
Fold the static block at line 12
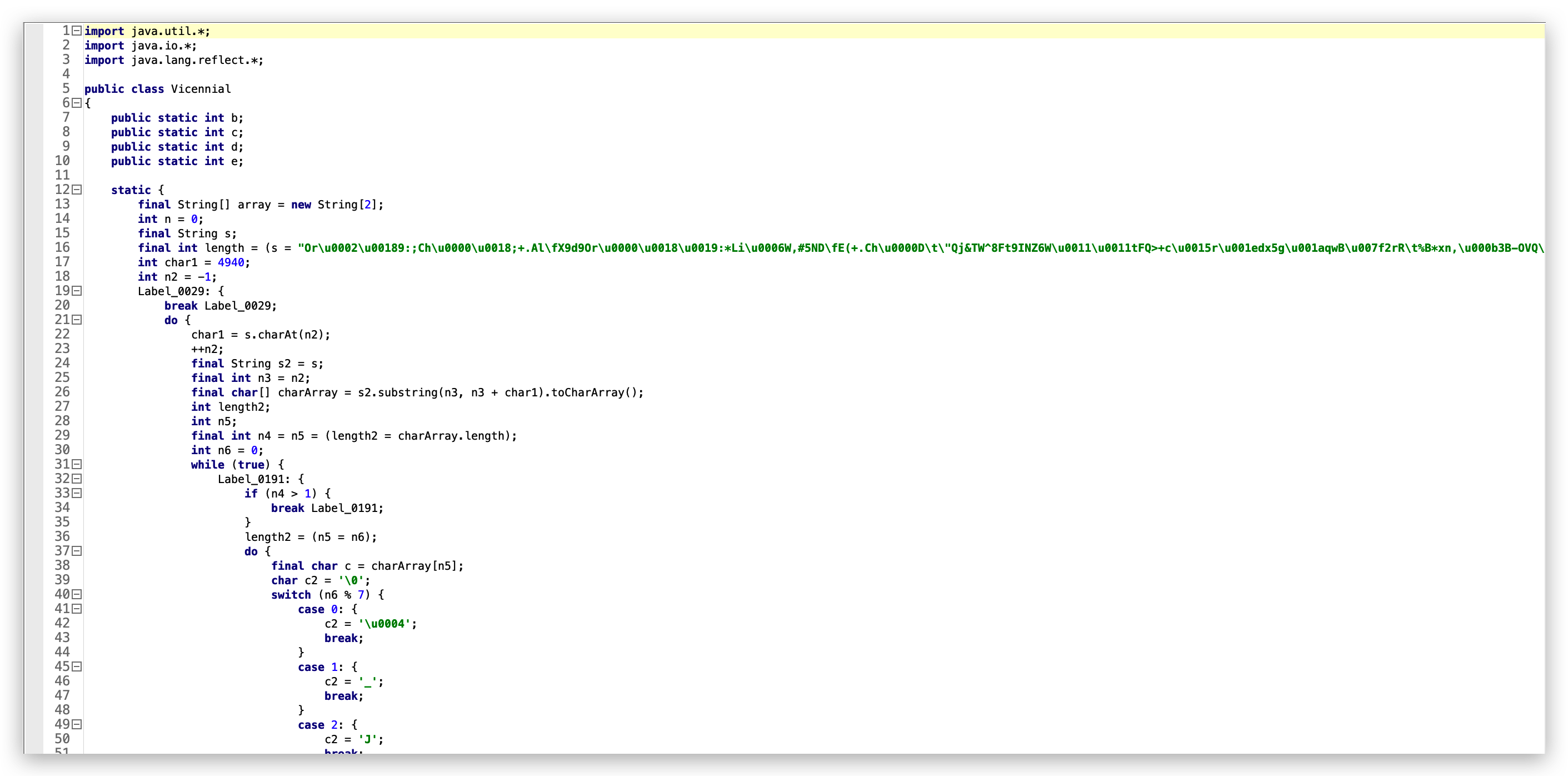pos(77,190)
